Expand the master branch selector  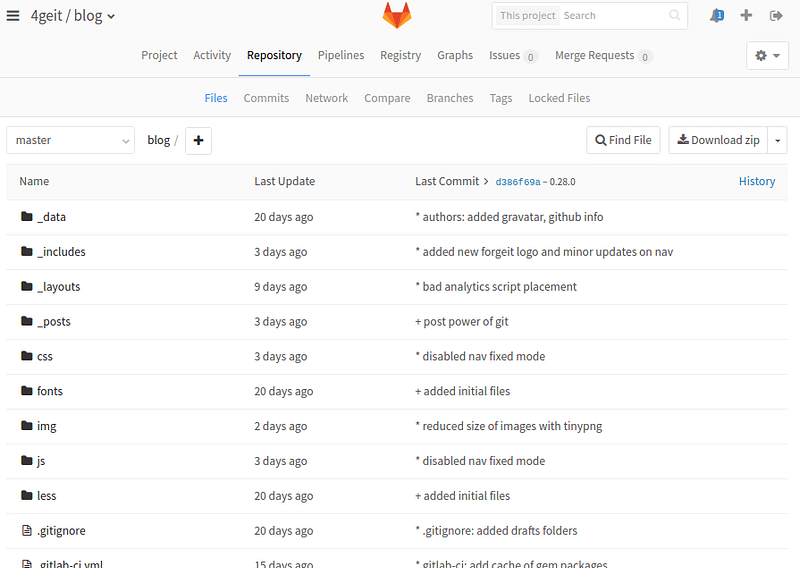[70, 140]
